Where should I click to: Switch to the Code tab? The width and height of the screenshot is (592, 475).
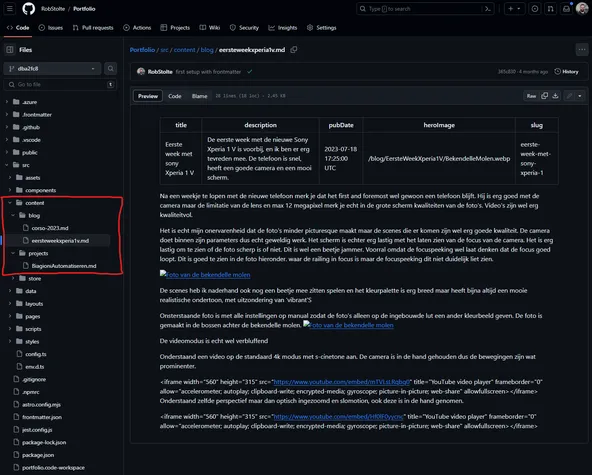pyautogui.click(x=18, y=28)
